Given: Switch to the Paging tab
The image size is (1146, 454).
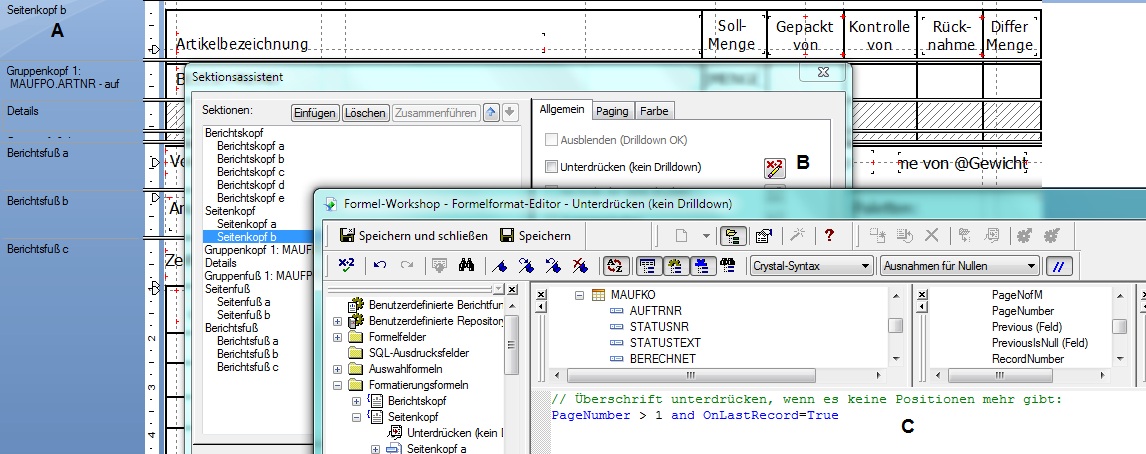Looking at the screenshot, I should 612,111.
